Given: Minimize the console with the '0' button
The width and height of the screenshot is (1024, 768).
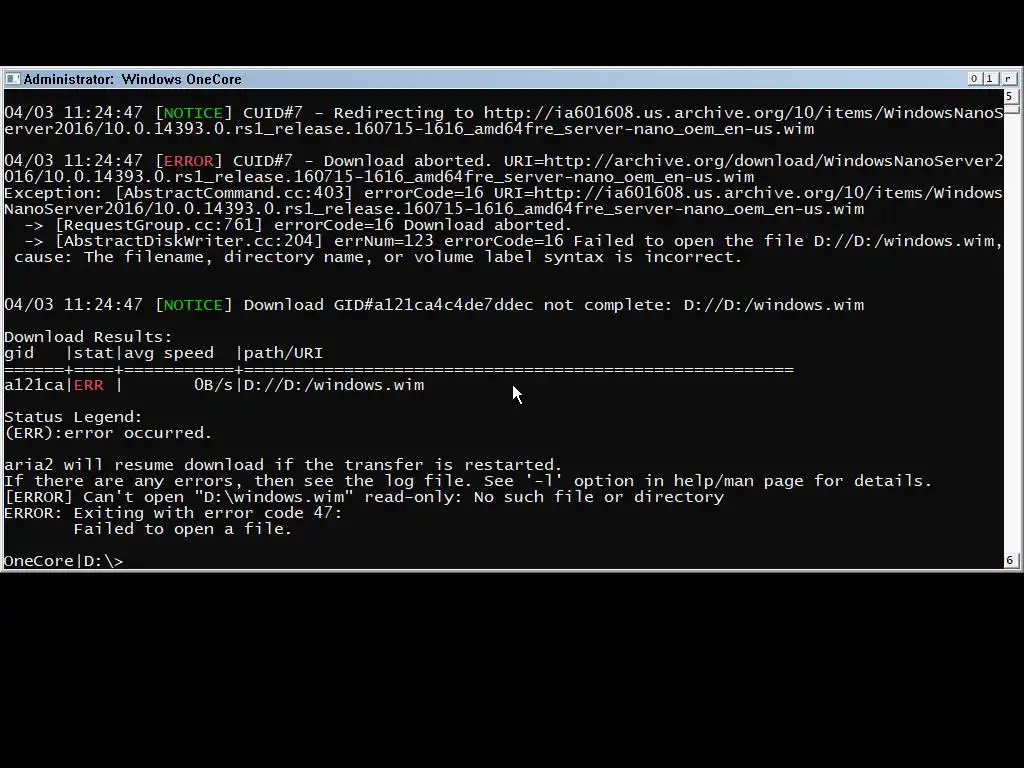Looking at the screenshot, I should pos(974,78).
